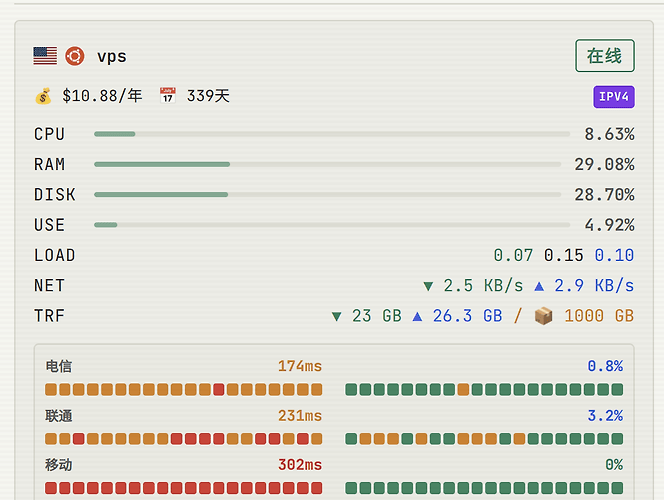
Task: Click the IPV4 badge
Action: pos(614,97)
